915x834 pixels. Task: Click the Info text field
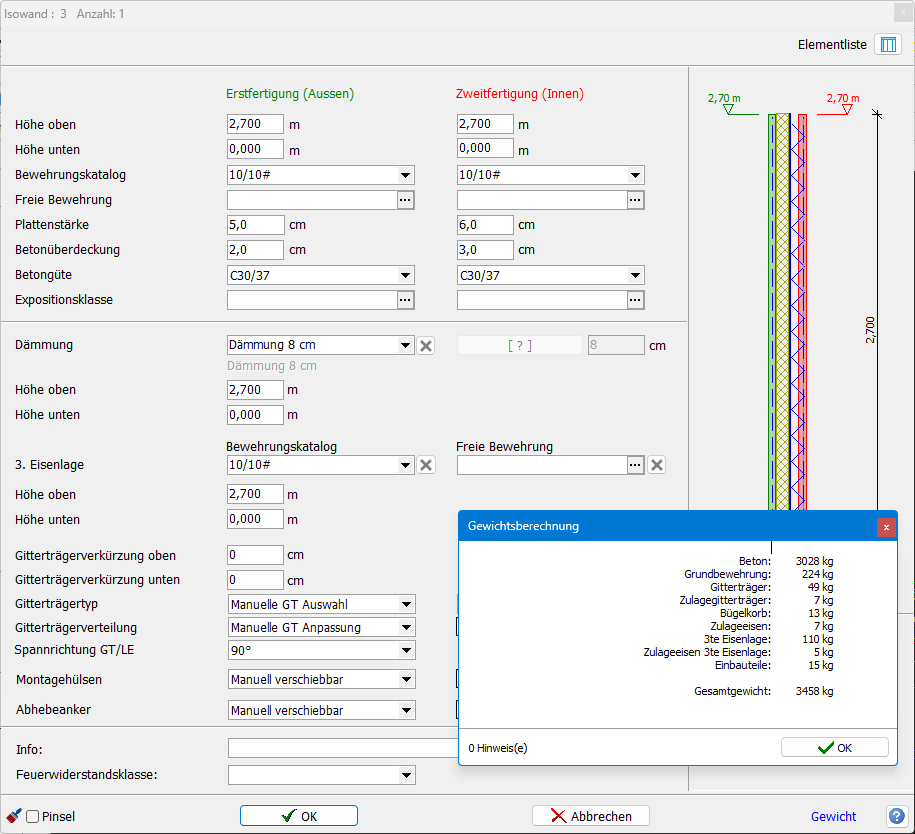coord(343,748)
